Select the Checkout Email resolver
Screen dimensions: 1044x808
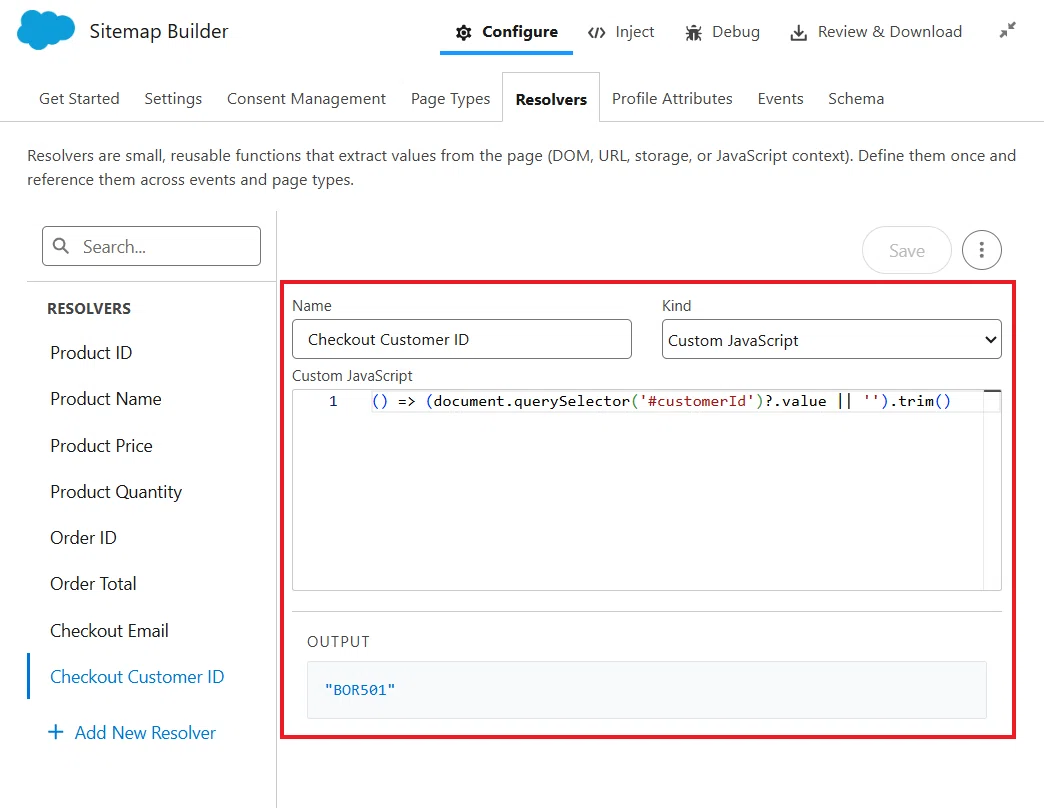tap(109, 630)
